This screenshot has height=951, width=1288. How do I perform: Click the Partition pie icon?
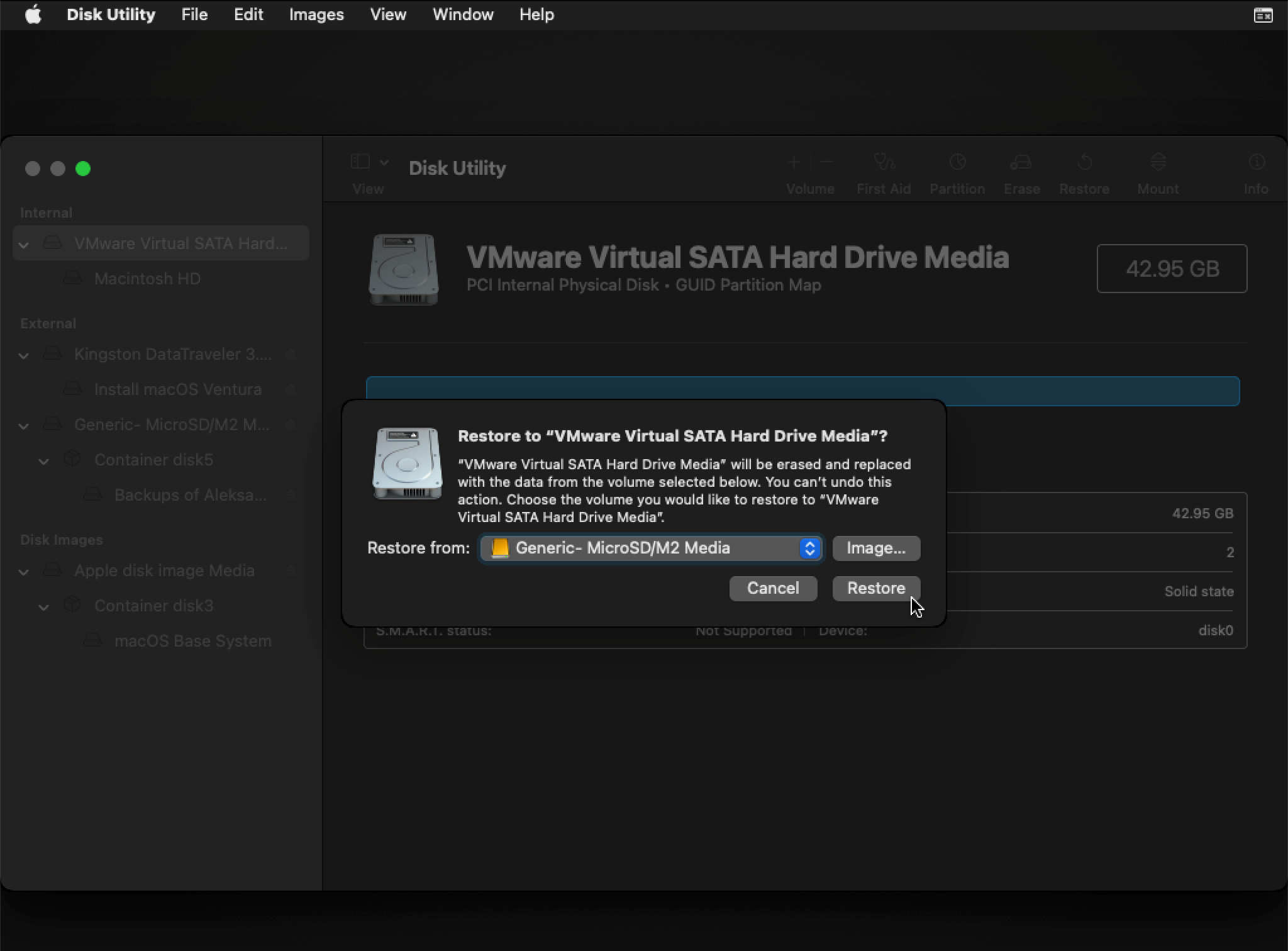click(957, 162)
